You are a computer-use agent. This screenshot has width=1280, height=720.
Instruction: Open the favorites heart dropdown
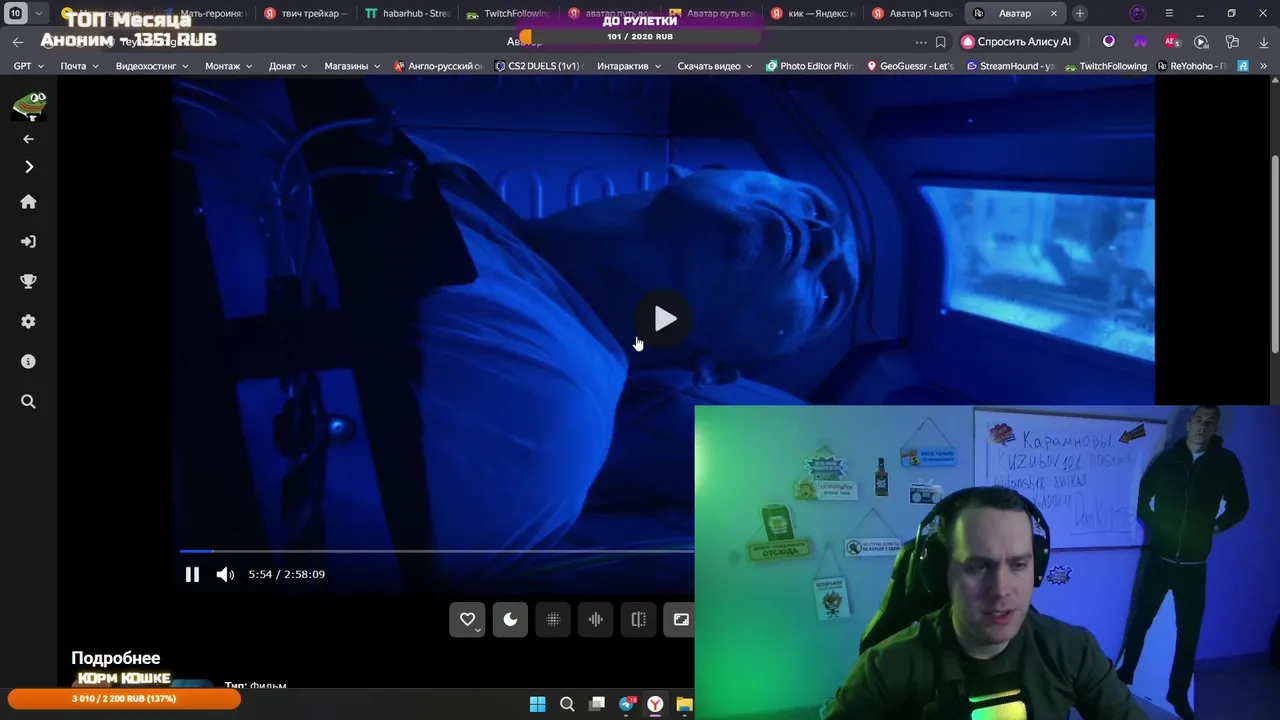coord(467,620)
